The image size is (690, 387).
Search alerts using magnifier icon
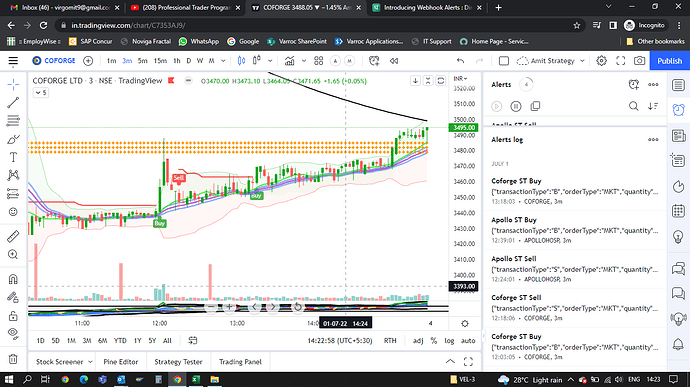633,106
